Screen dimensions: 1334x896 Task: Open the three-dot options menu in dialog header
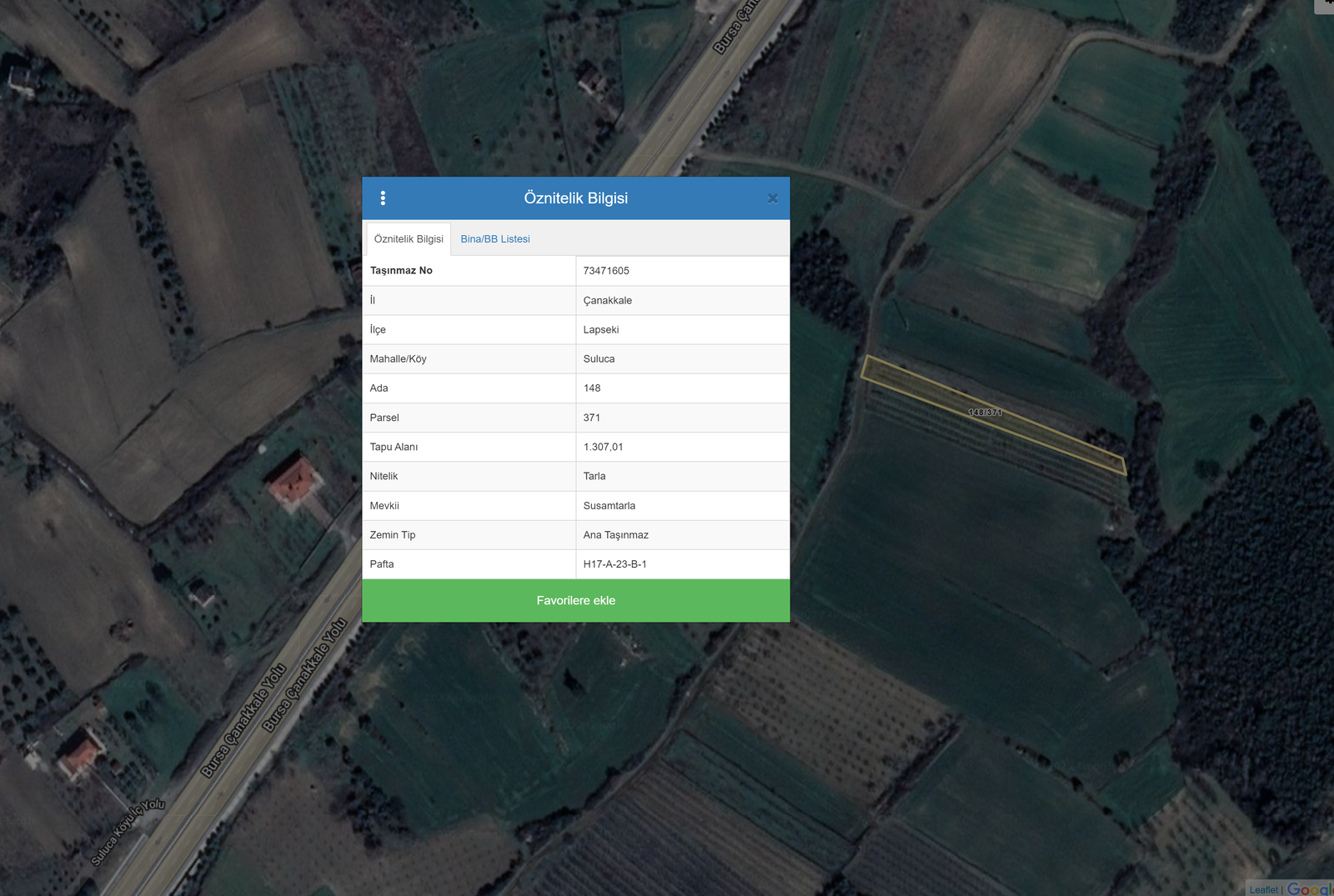point(383,198)
